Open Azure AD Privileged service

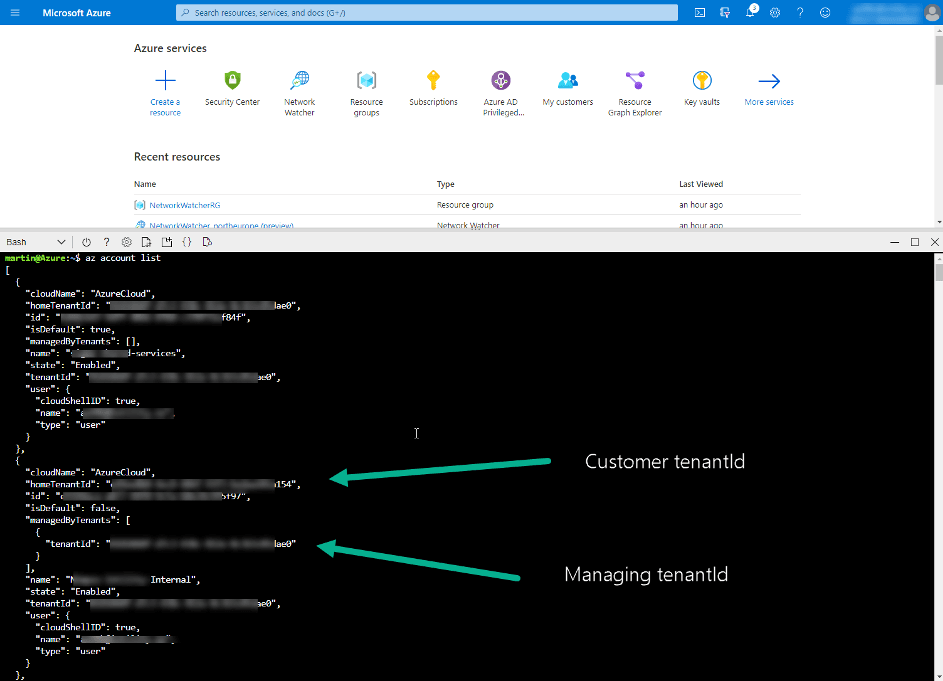tap(501, 93)
